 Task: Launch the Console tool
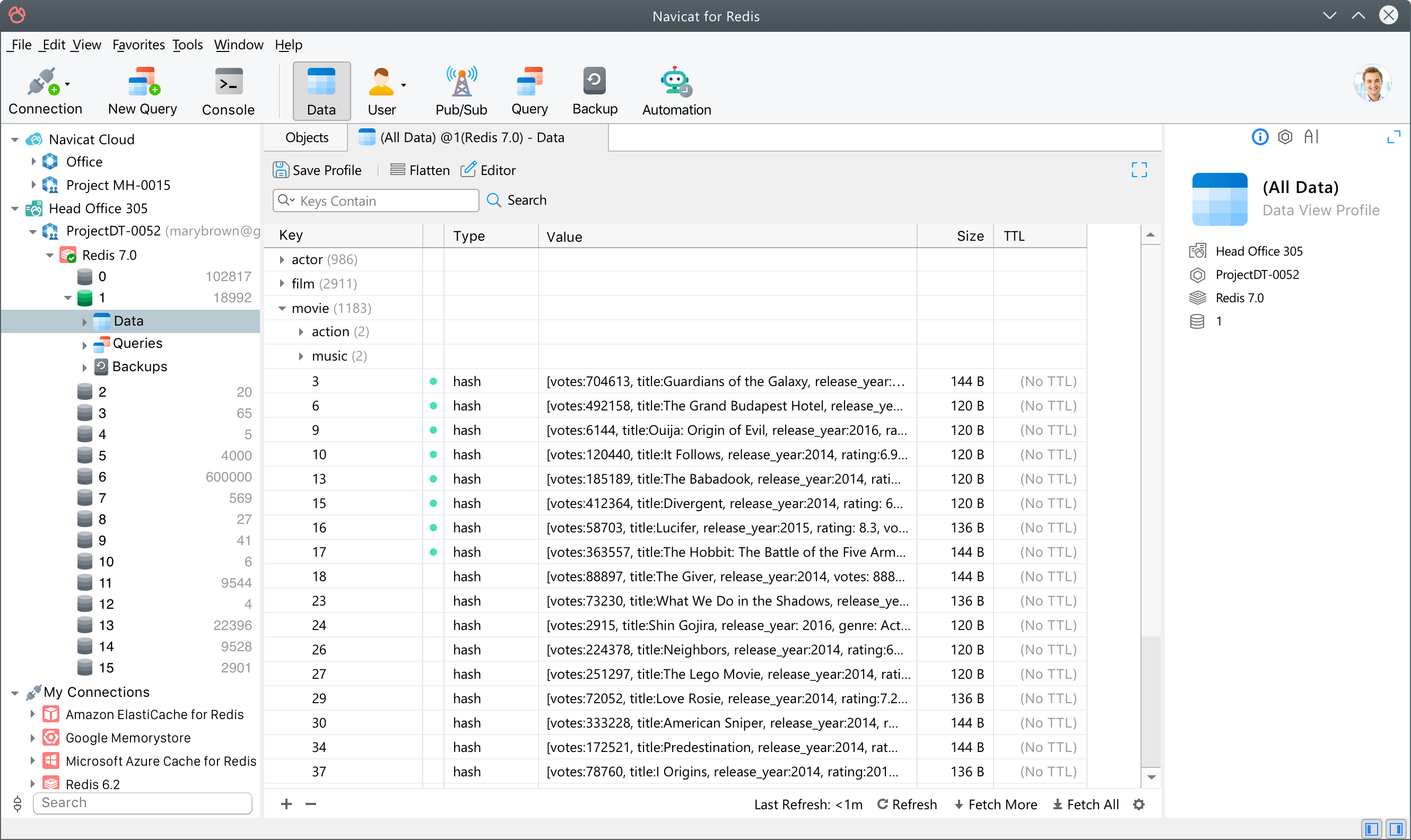[x=228, y=91]
